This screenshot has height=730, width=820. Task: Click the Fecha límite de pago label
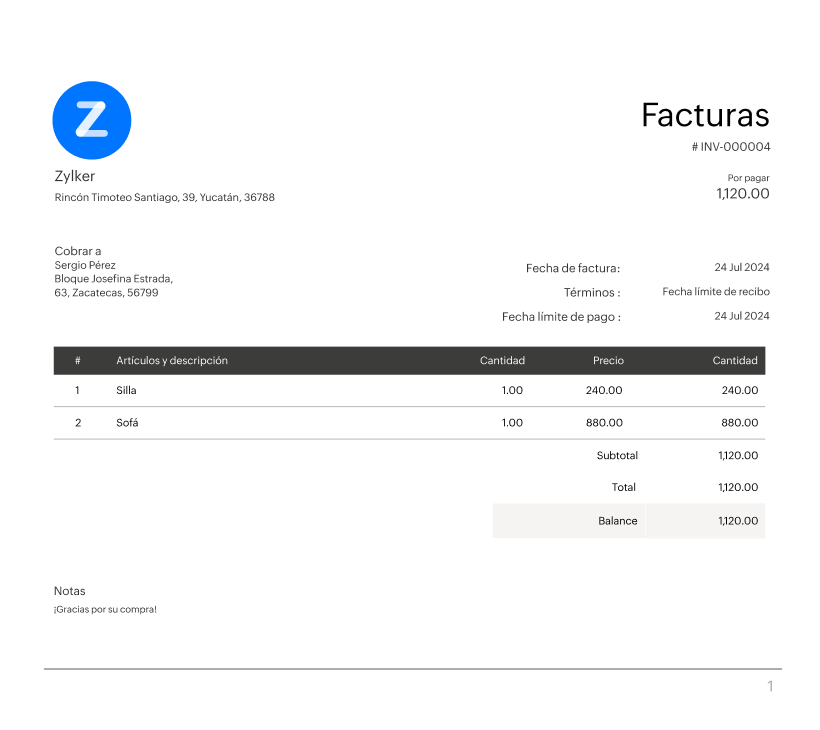pyautogui.click(x=561, y=317)
